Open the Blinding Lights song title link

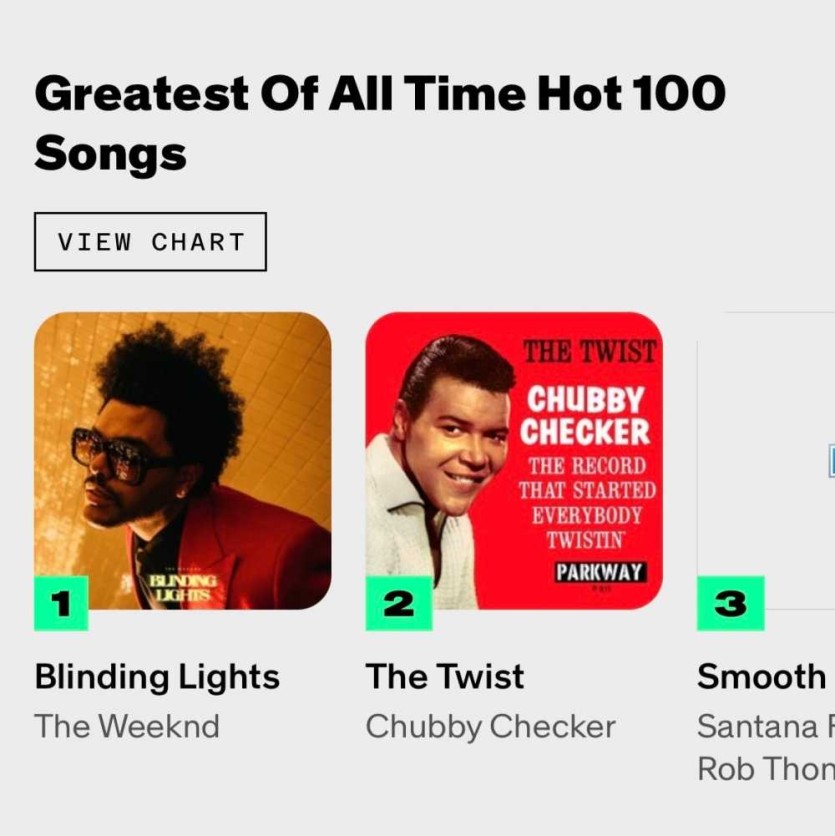pyautogui.click(x=157, y=677)
